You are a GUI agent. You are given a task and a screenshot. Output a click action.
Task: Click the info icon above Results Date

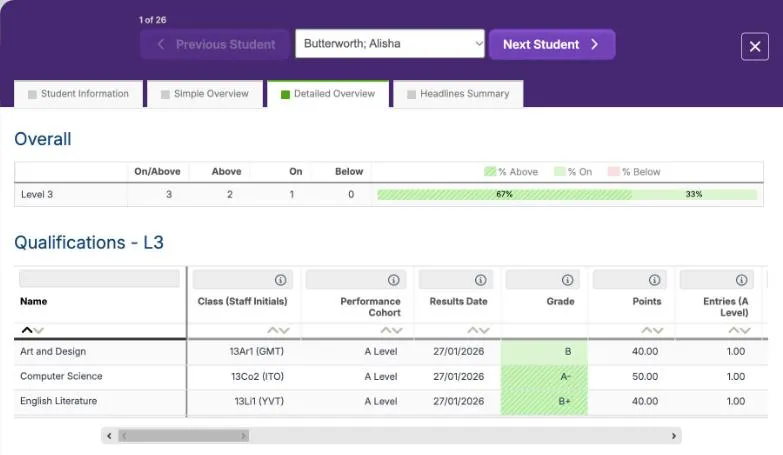tap(480, 280)
